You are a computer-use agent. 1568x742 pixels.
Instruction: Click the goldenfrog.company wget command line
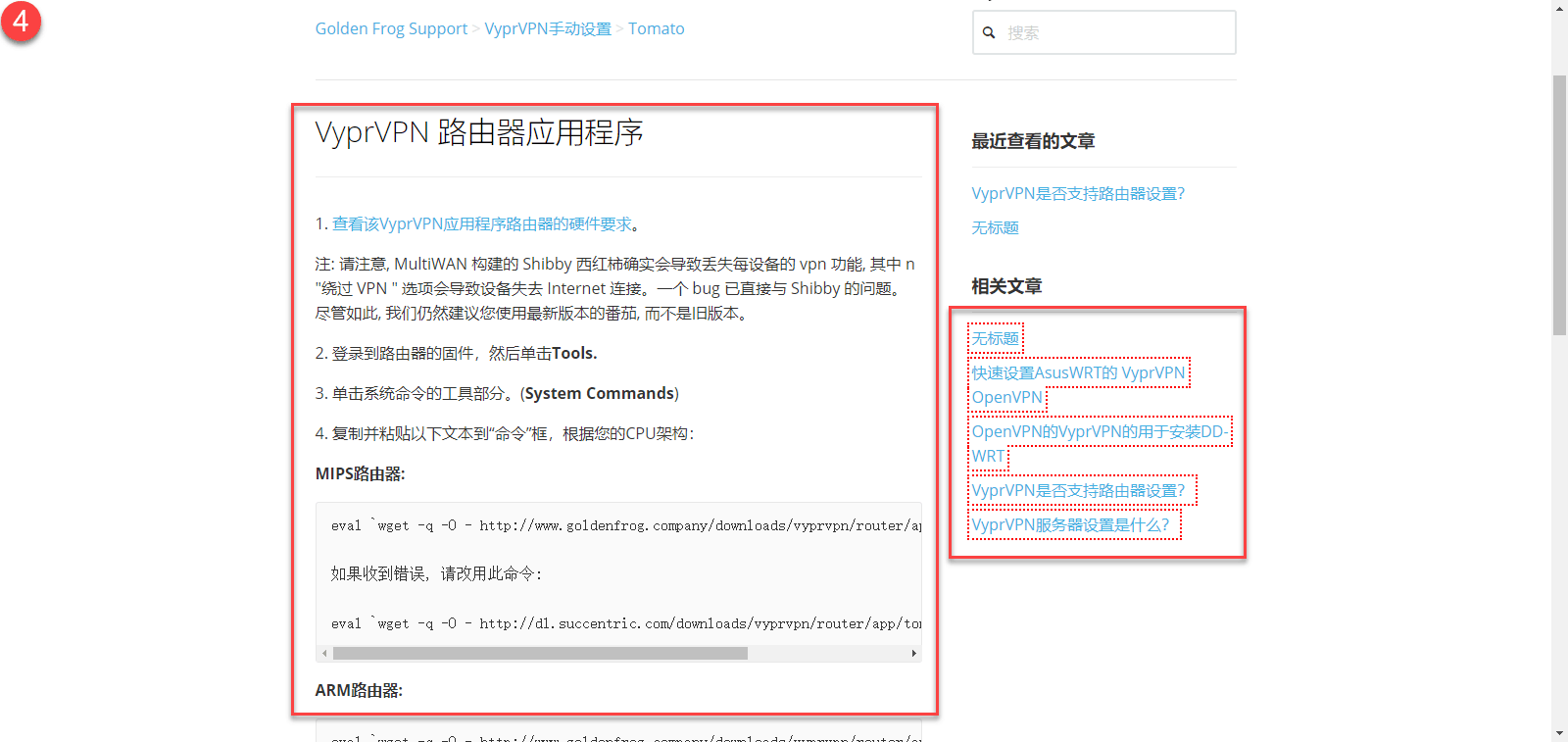[626, 525]
